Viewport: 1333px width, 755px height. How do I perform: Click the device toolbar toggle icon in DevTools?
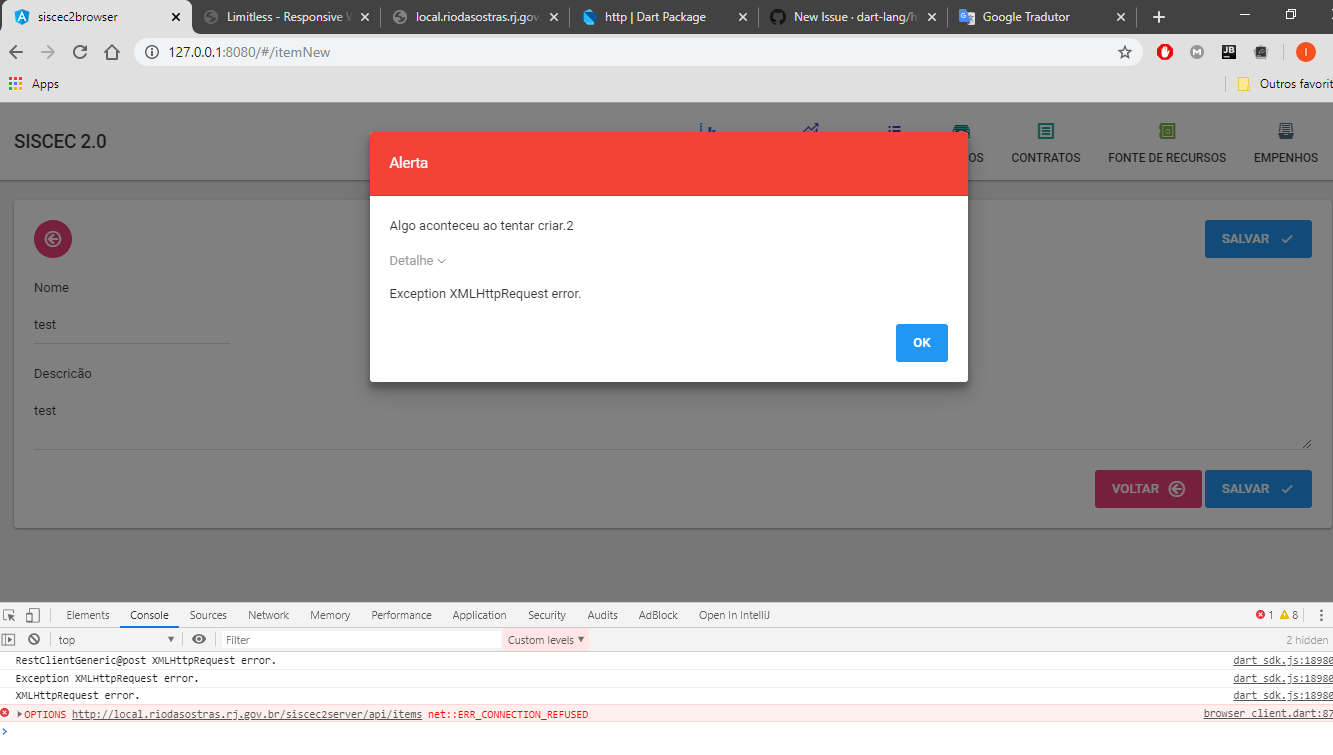click(32, 615)
